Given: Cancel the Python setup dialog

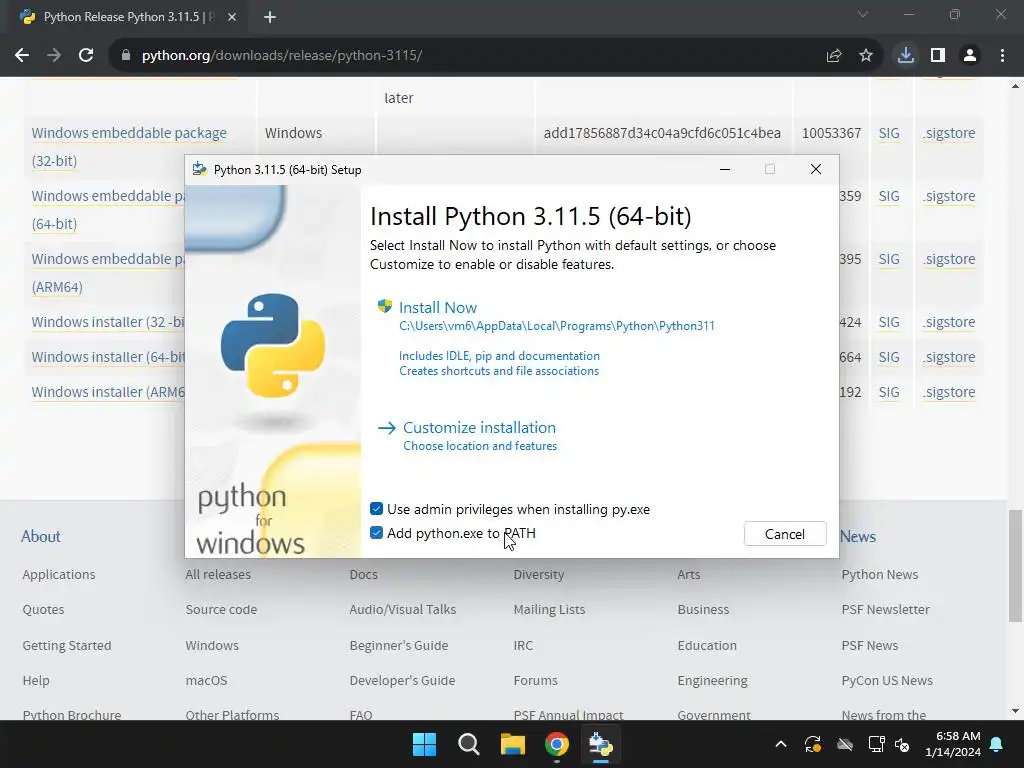Looking at the screenshot, I should [785, 534].
